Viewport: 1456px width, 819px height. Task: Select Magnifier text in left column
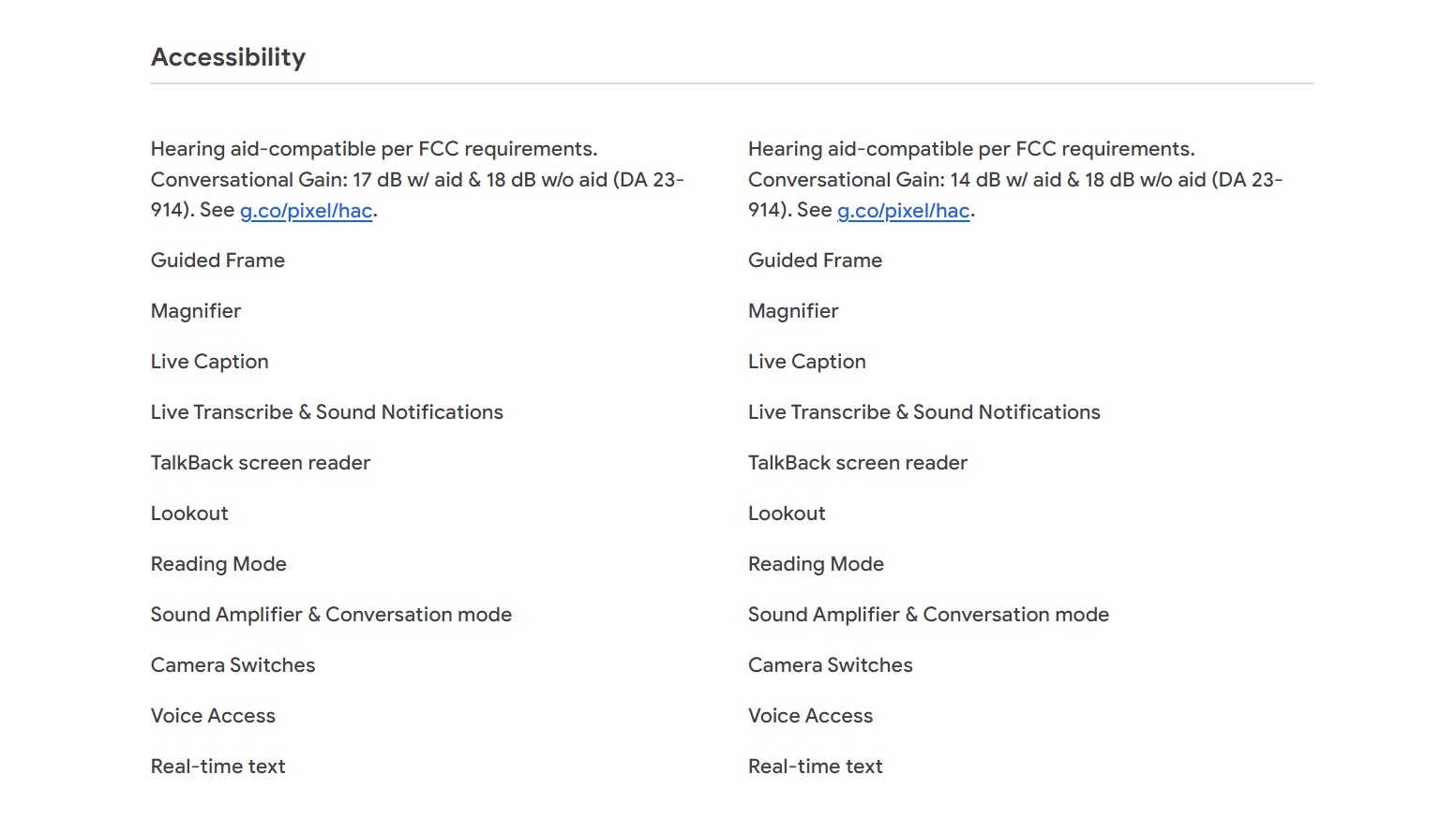pyautogui.click(x=196, y=311)
